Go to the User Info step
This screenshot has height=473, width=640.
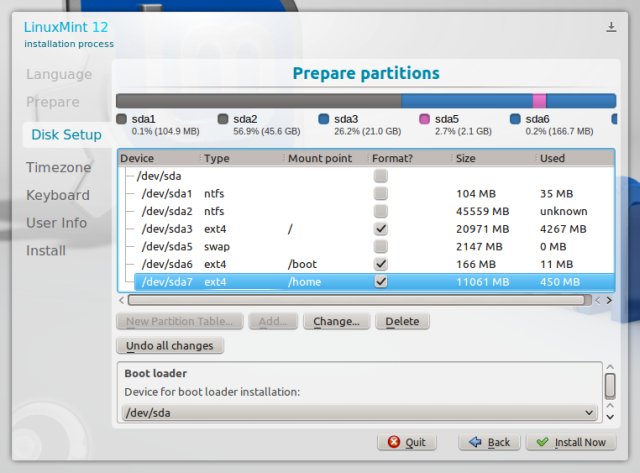[x=57, y=223]
